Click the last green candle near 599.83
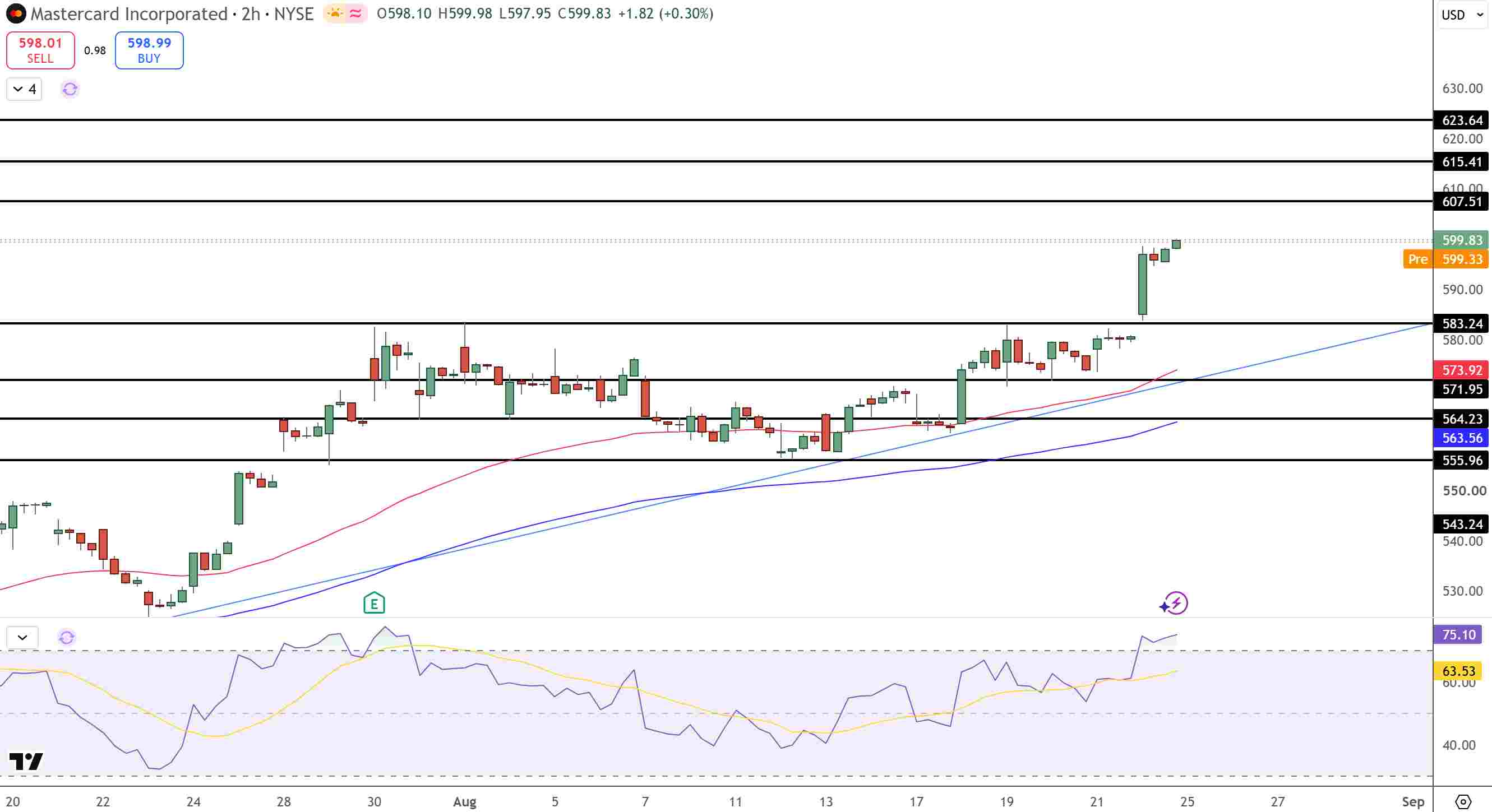This screenshot has width=1492, height=812. point(1176,244)
